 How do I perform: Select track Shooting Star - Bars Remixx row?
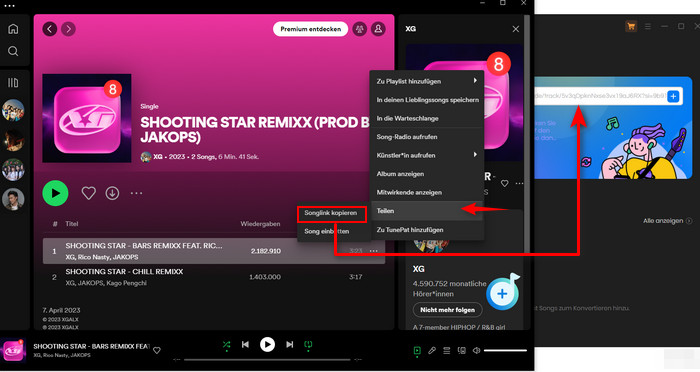(x=214, y=251)
